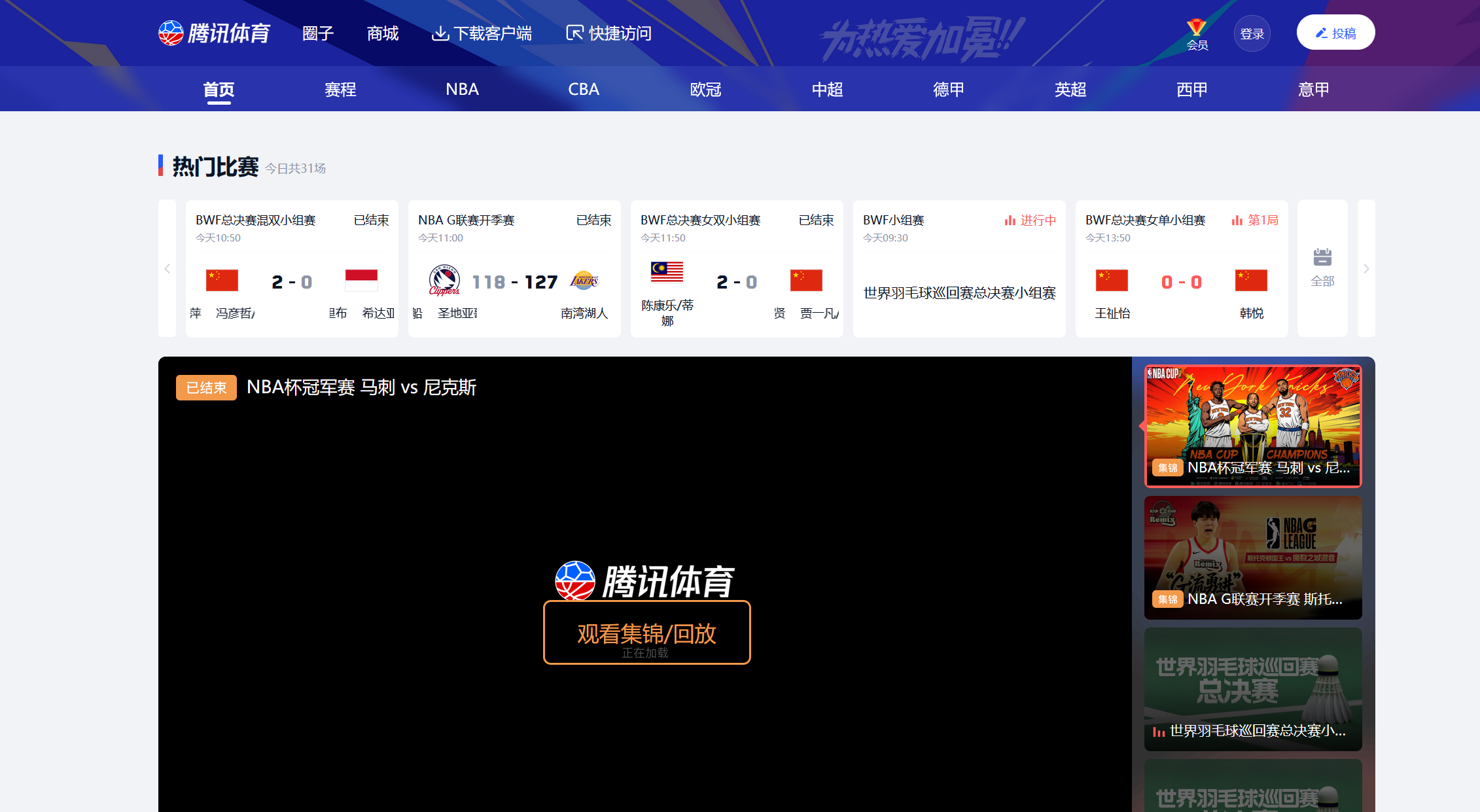Click the 登录 login button
The image size is (1480, 812).
click(x=1252, y=33)
